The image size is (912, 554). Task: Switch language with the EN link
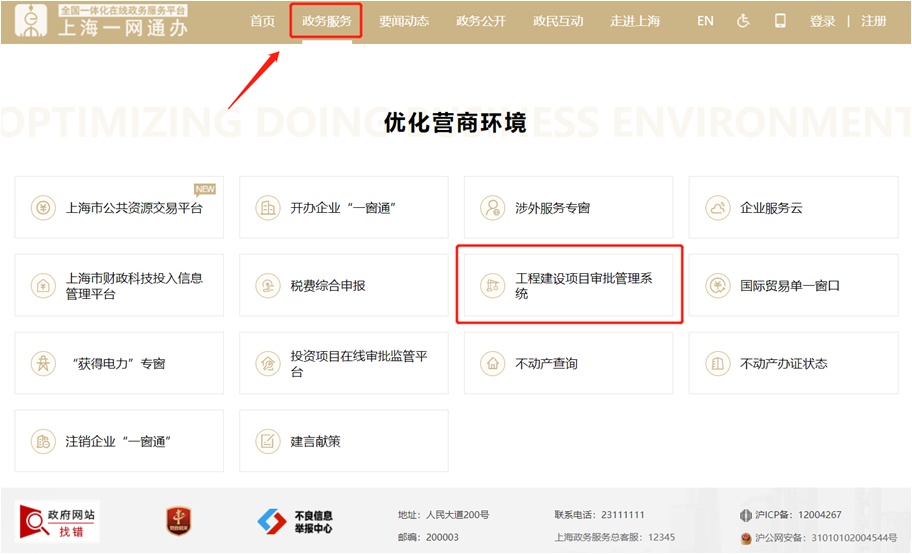[x=705, y=21]
